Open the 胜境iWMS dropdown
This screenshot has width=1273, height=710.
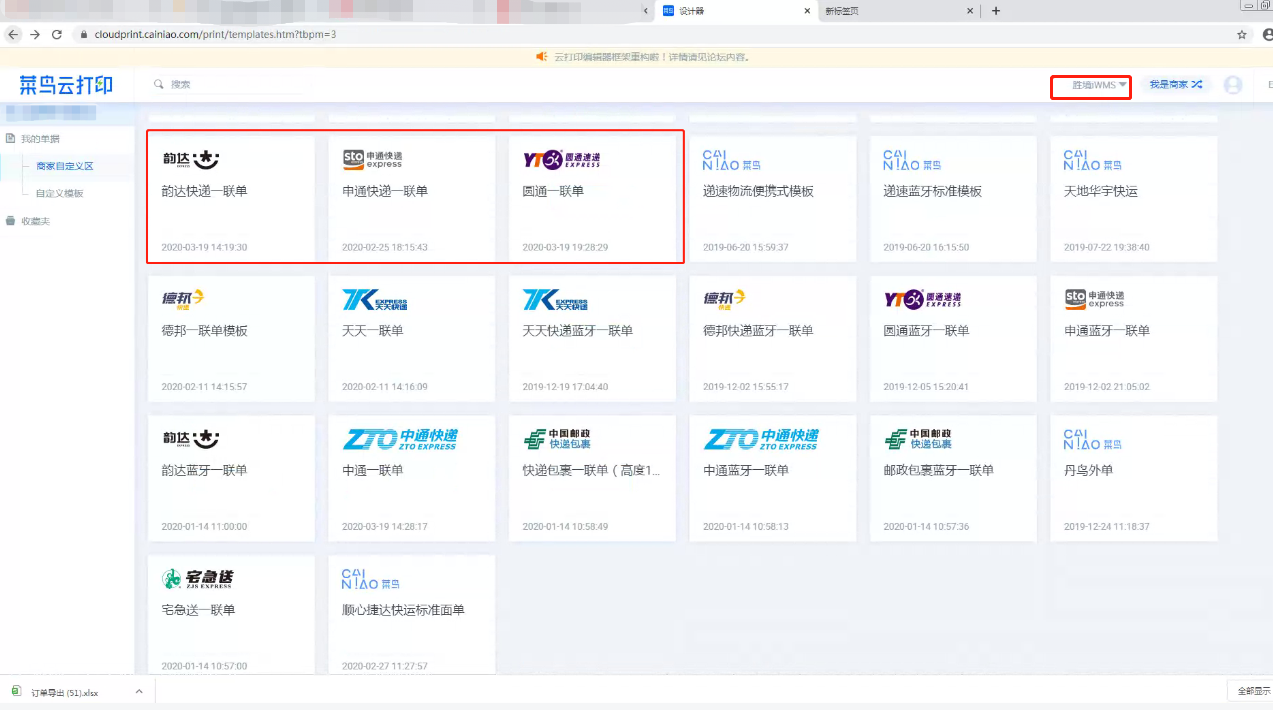(x=1099, y=85)
